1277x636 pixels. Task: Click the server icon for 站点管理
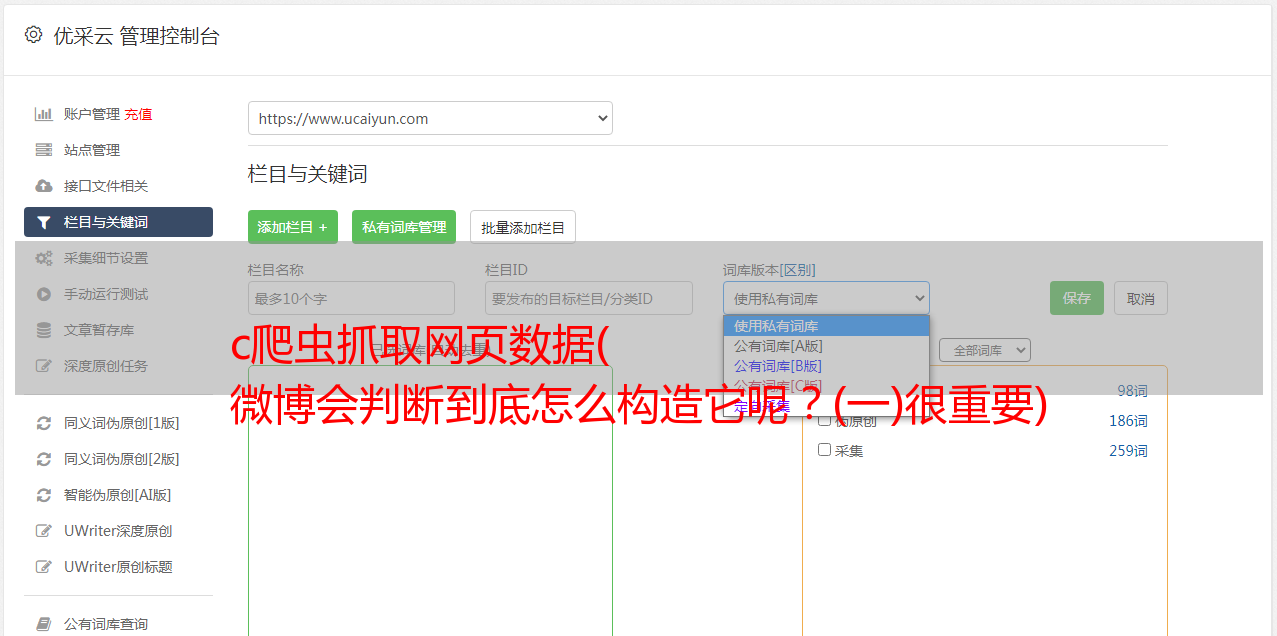pyautogui.click(x=43, y=150)
